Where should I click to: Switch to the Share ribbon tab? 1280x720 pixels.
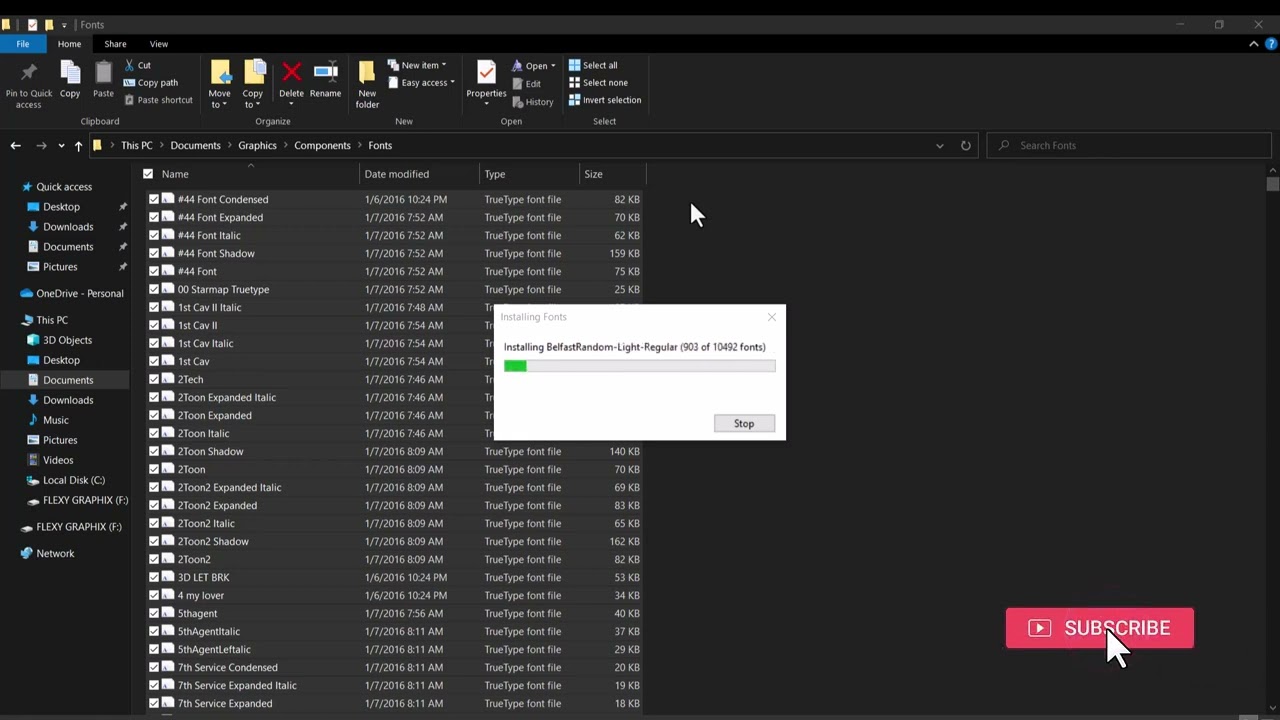click(x=115, y=44)
